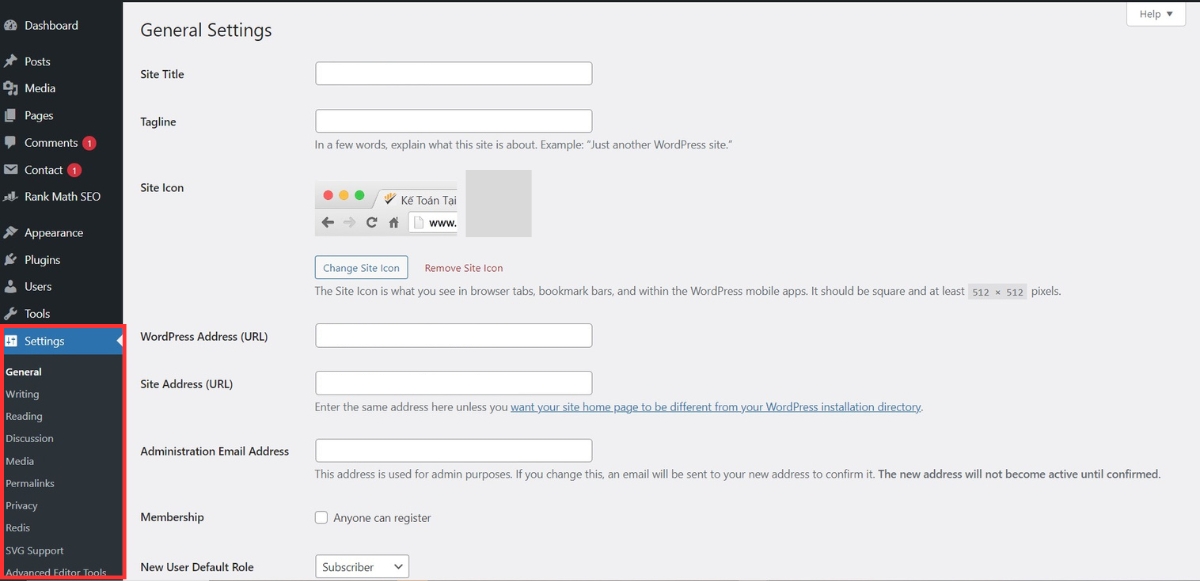
Task: Click the Site Title input field
Action: [x=454, y=74]
